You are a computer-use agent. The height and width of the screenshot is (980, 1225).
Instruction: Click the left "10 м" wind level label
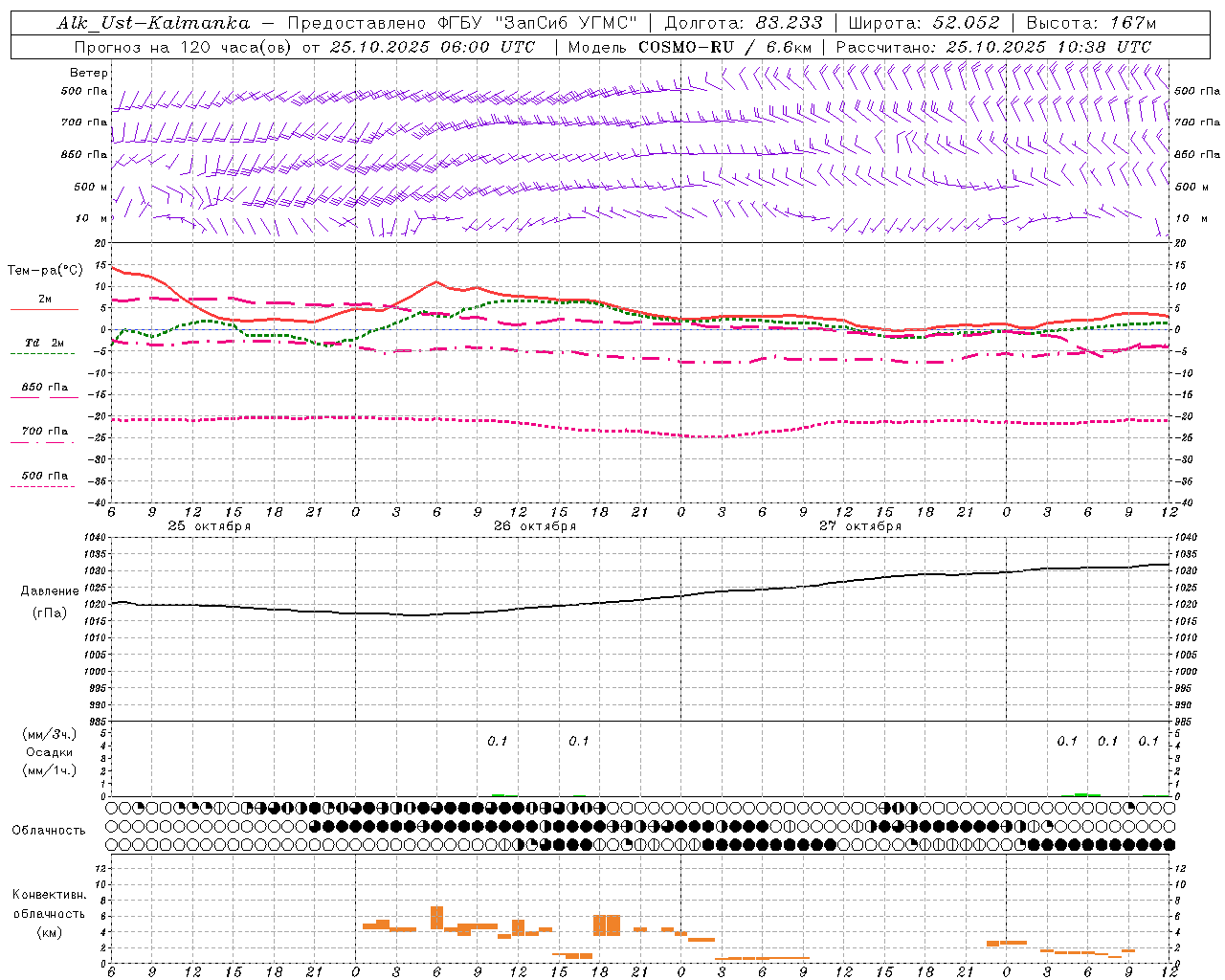point(92,218)
